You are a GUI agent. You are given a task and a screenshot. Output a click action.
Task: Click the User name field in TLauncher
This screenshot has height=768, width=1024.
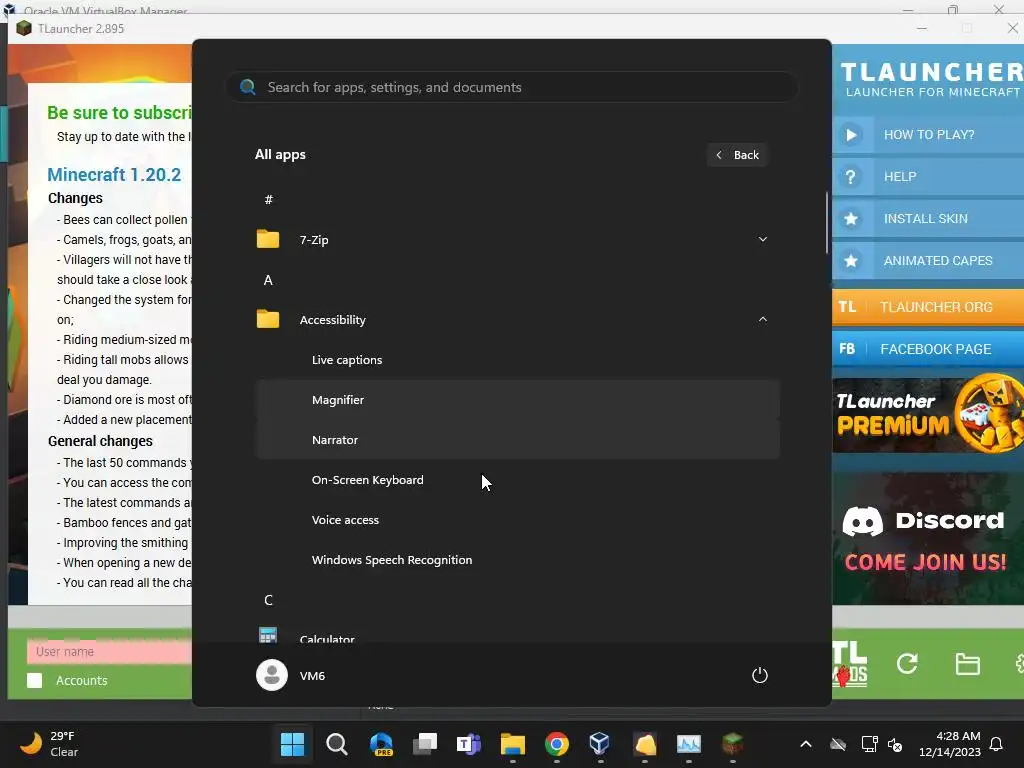point(109,652)
